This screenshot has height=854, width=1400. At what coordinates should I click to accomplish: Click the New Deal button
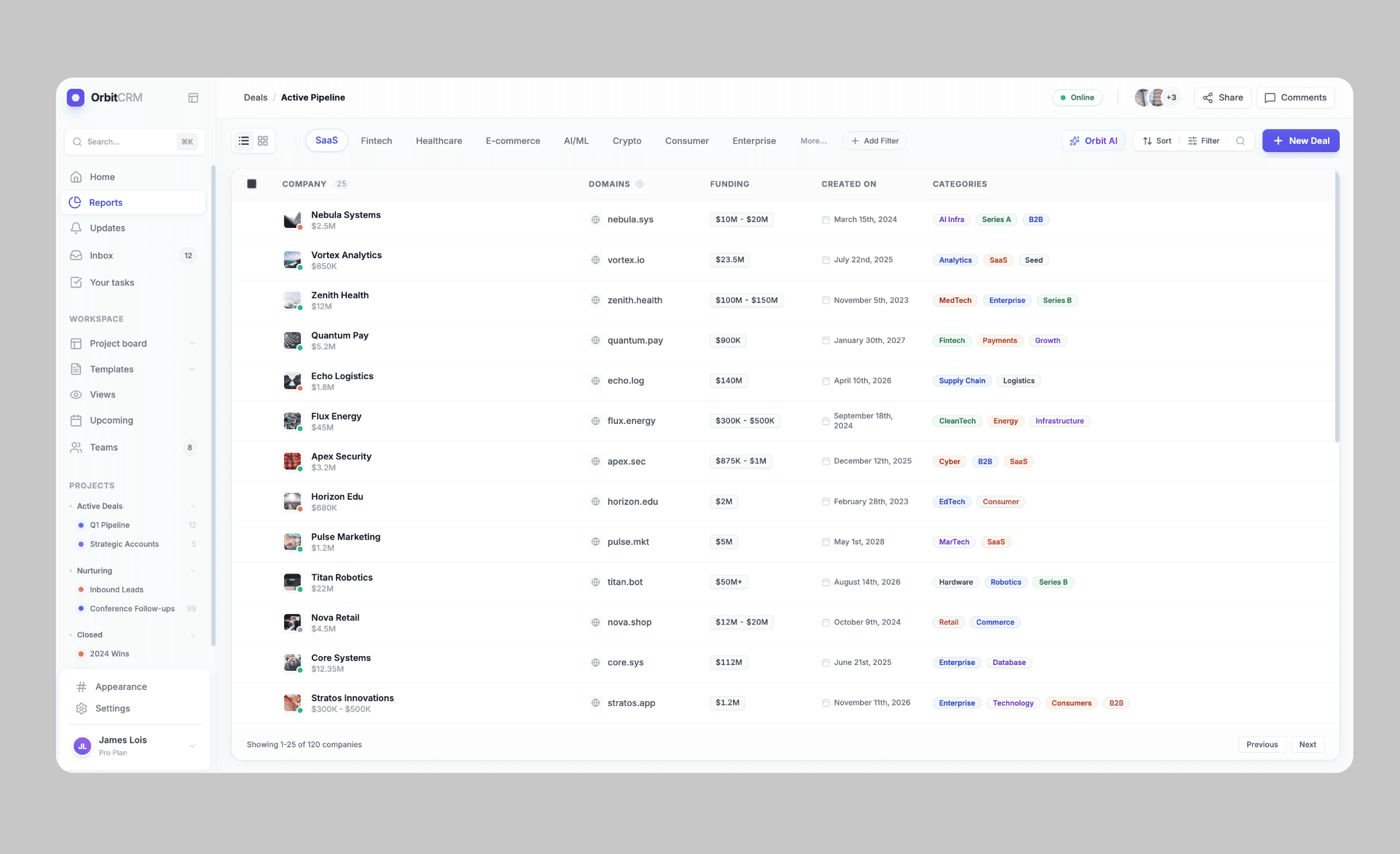[1300, 141]
